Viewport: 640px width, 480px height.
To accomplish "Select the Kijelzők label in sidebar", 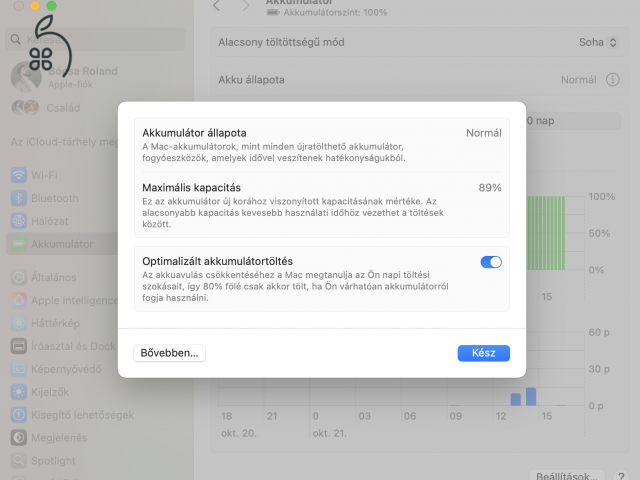I will click(x=50, y=392).
